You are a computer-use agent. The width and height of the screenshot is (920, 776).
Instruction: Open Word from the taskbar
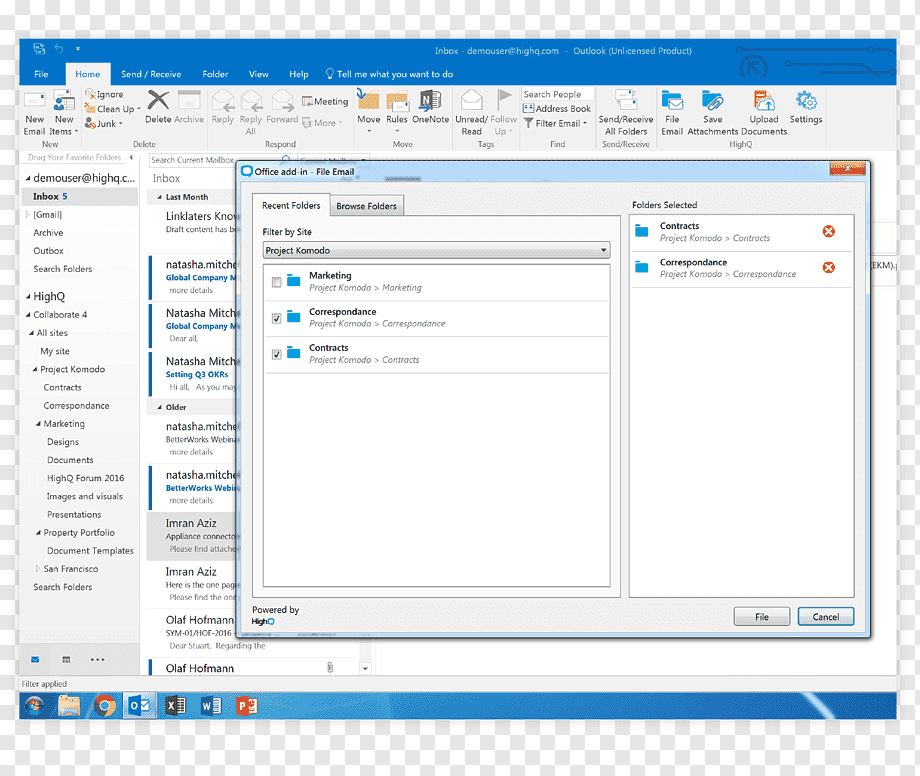tap(211, 706)
